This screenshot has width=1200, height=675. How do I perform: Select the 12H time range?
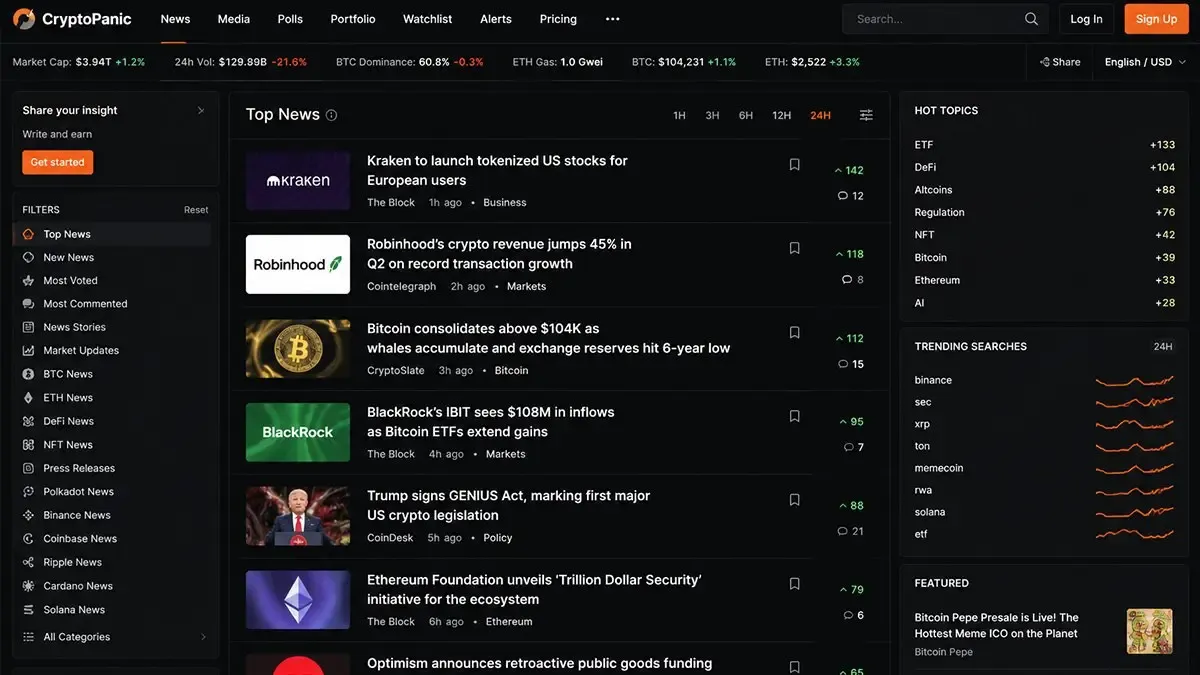[x=782, y=116]
